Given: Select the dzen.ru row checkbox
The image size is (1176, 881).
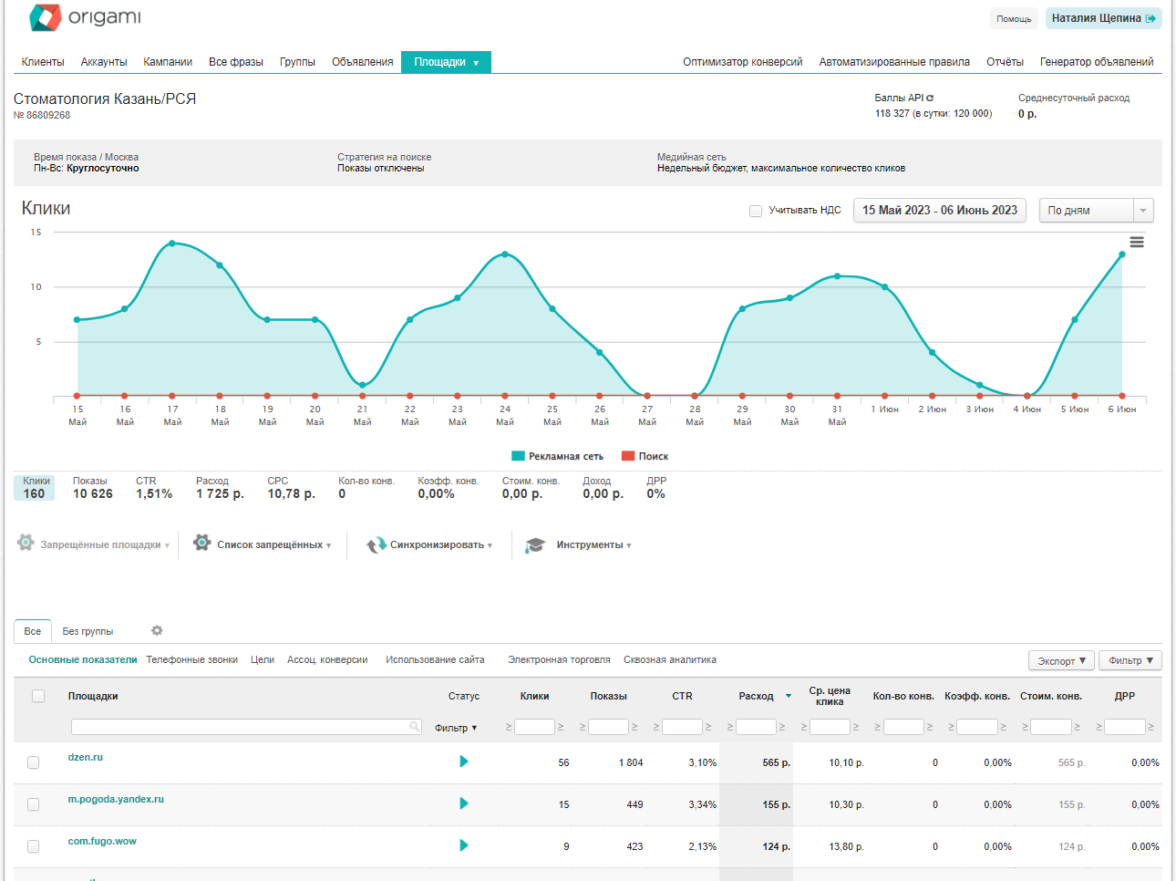Looking at the screenshot, I should [x=33, y=762].
